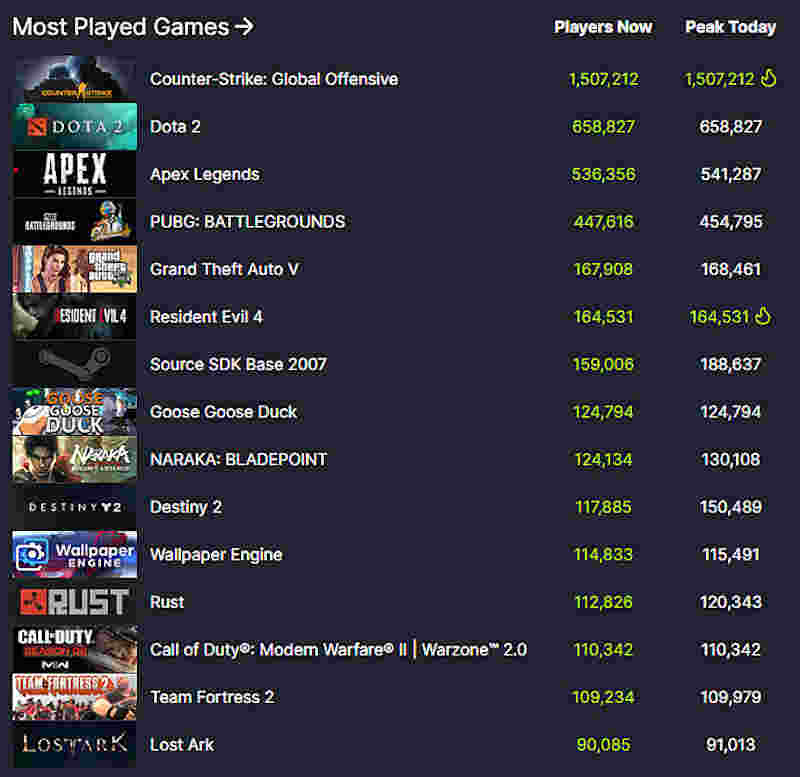
Task: Open the NARAKA: BLADEPOINT title link
Action: coord(238,459)
